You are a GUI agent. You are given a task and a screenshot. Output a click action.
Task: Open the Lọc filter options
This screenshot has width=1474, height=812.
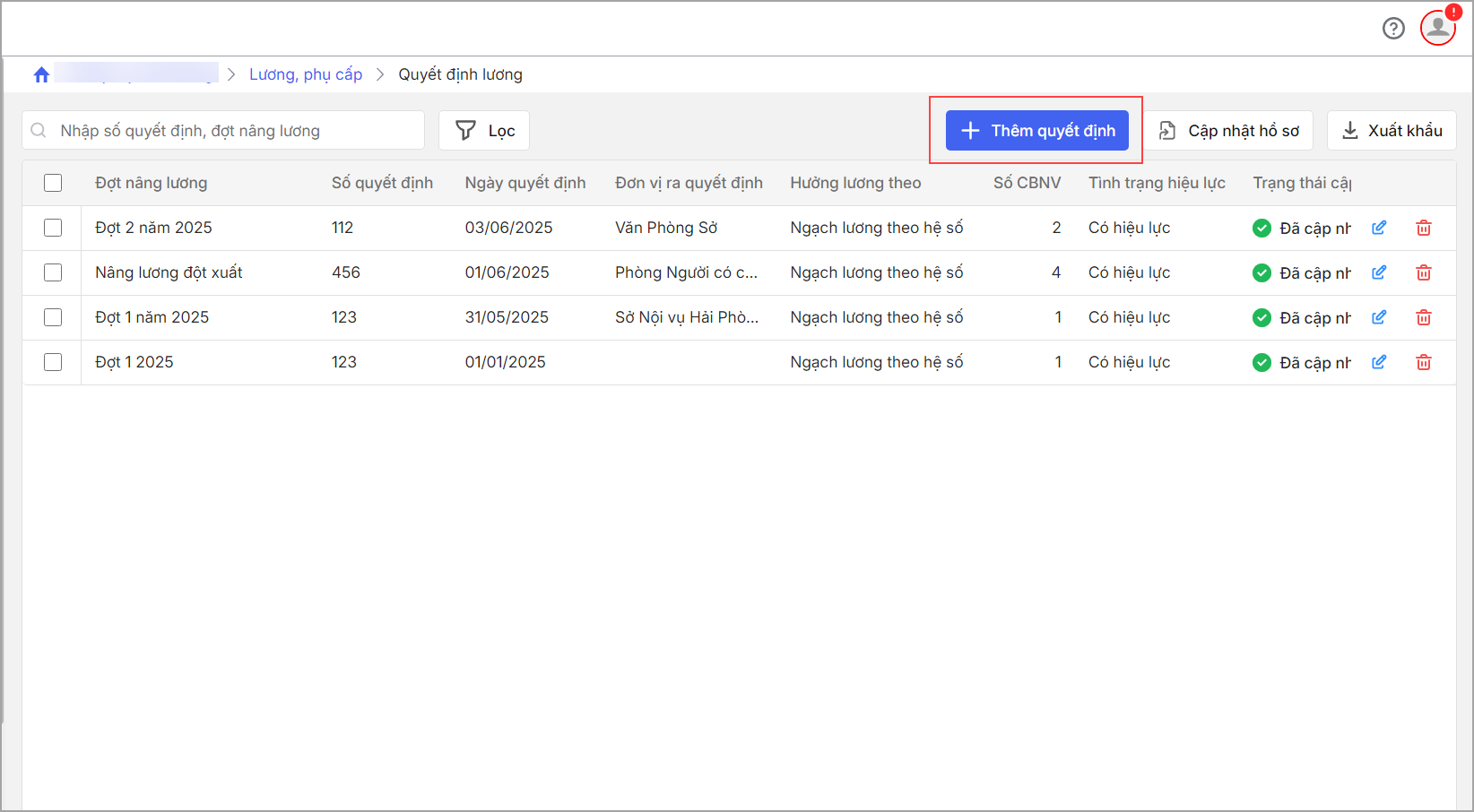coord(484,131)
